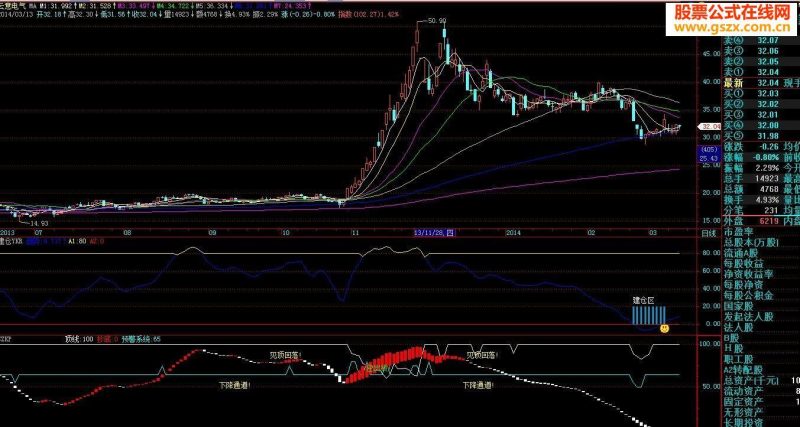The width and height of the screenshot is (800, 427).
Task: Select the 买④ 32.00 bid row
Action: click(x=751, y=125)
